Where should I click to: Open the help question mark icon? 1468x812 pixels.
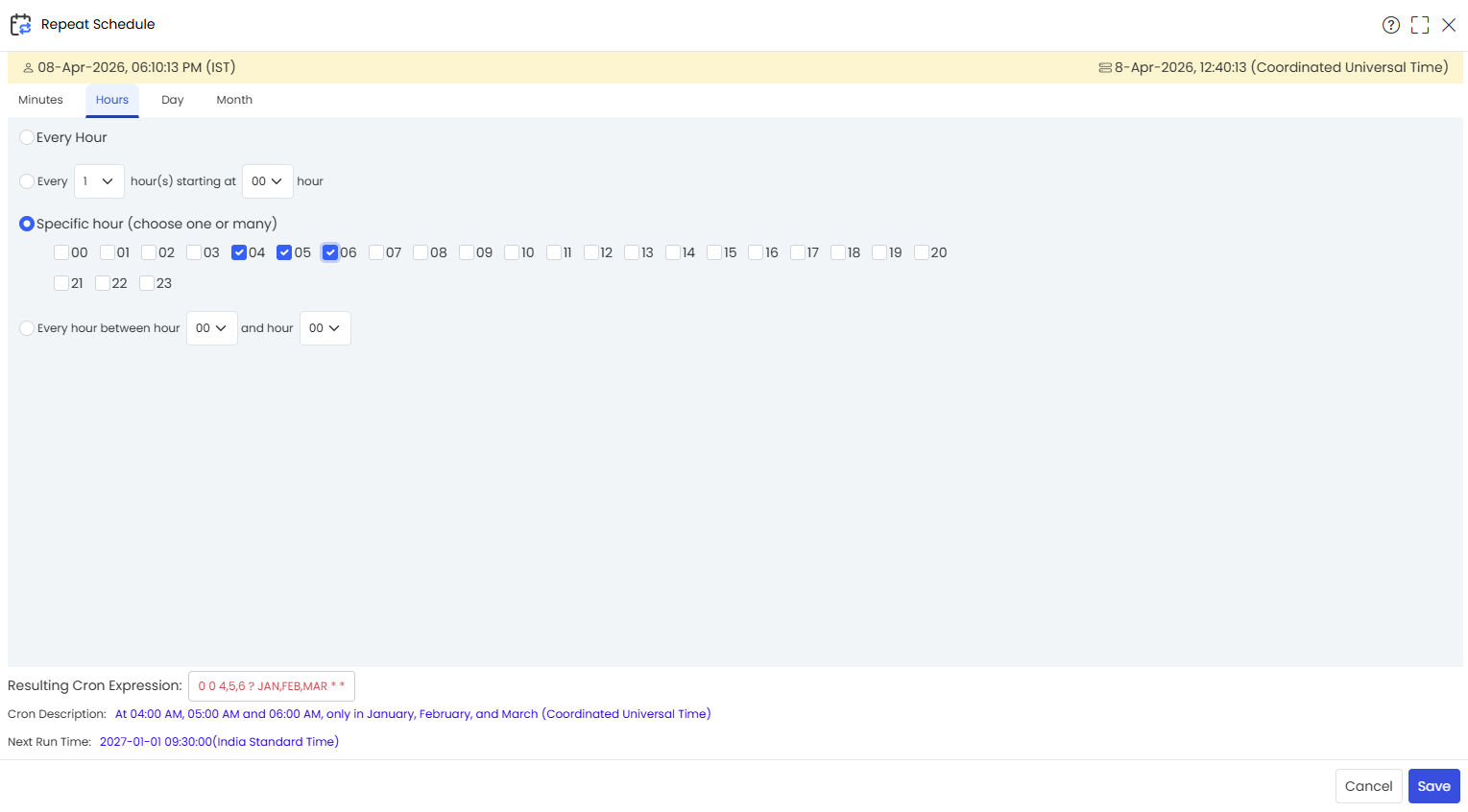(1390, 25)
